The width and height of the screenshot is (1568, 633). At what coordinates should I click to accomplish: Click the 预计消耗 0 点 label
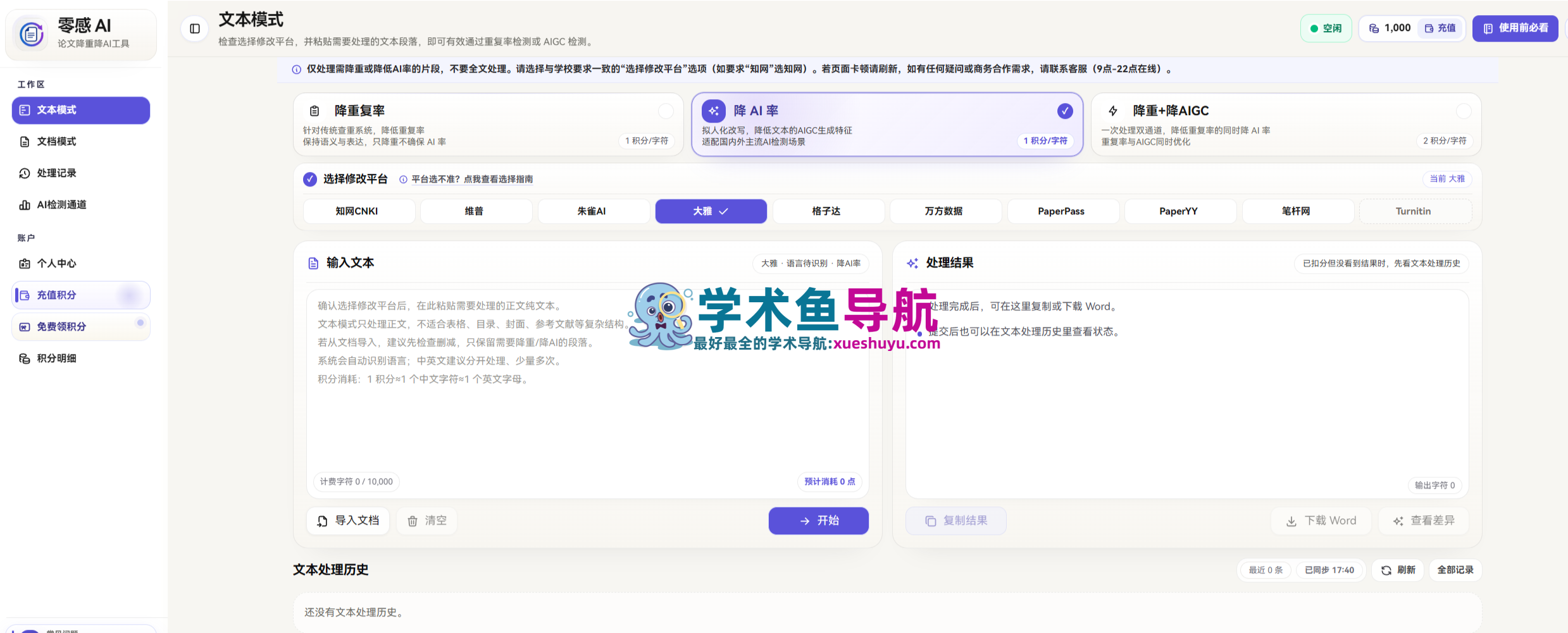coord(830,482)
